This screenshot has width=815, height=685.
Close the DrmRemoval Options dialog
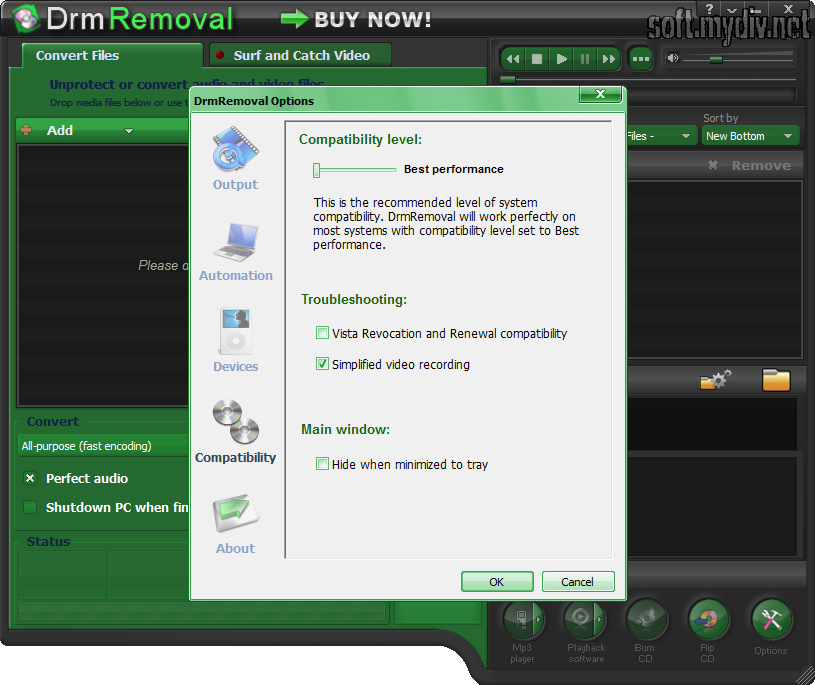[x=600, y=94]
